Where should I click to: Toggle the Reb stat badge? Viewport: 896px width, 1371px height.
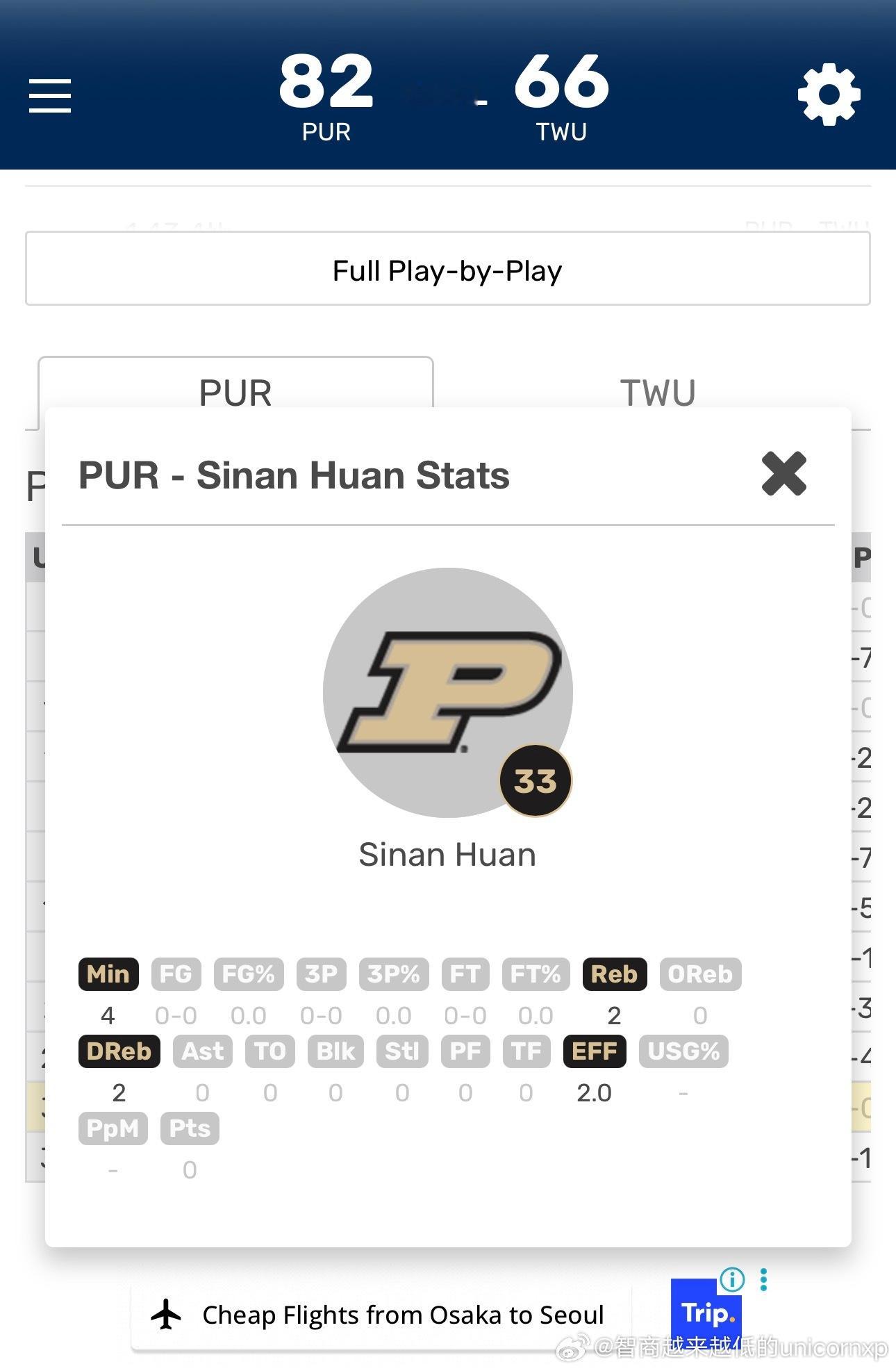[615, 974]
